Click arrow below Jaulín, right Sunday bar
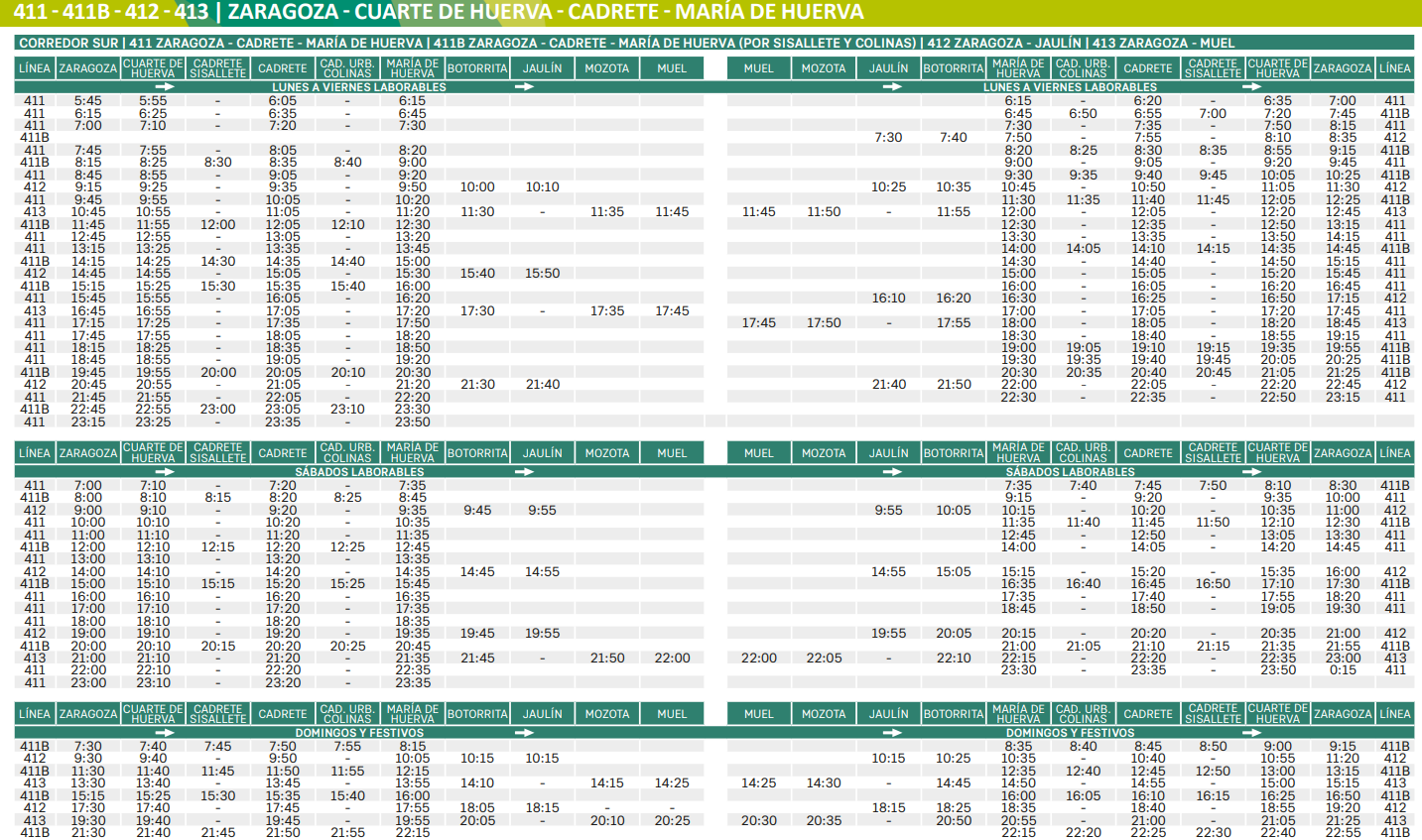 (892, 733)
